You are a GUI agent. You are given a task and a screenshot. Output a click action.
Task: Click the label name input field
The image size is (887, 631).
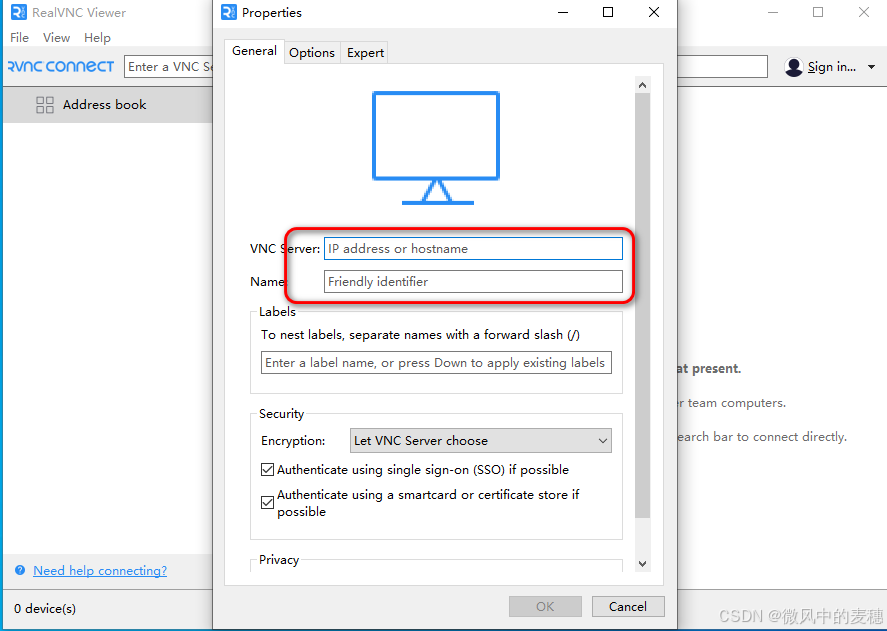436,363
